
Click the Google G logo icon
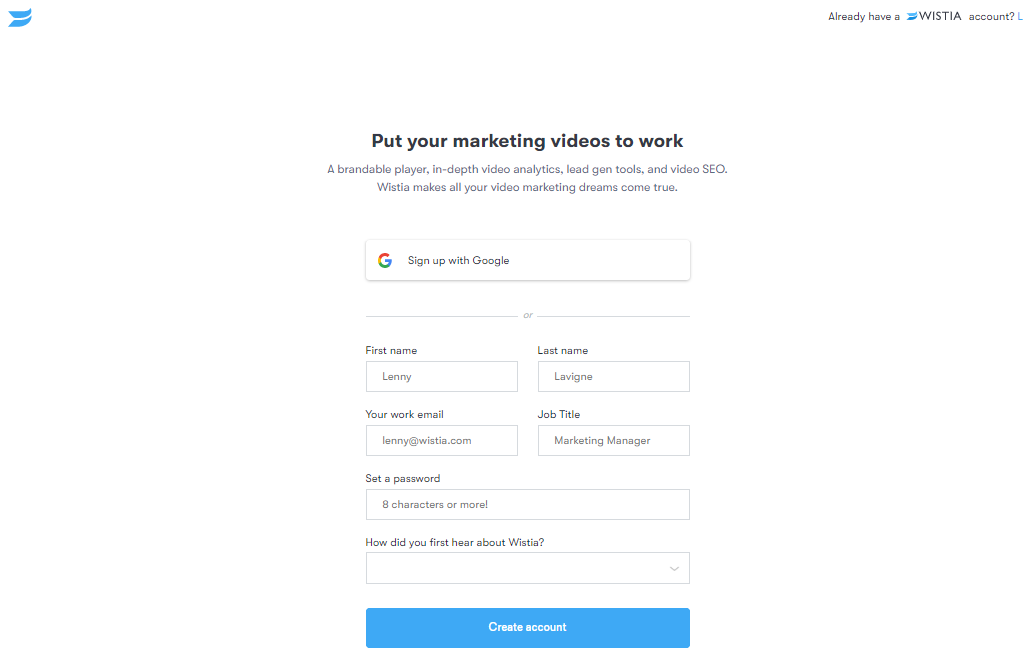(x=385, y=260)
